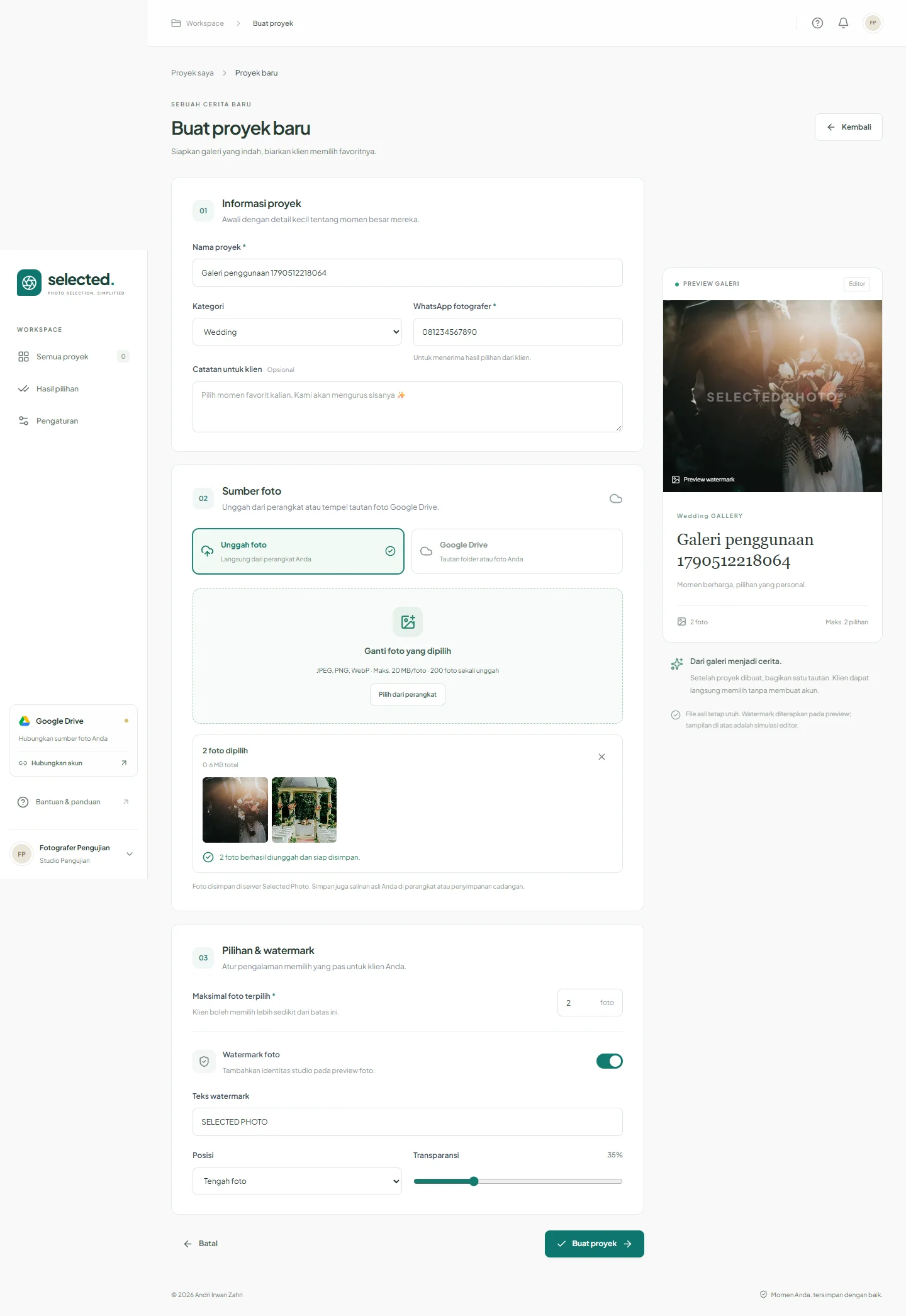Click the link icon next to Hubungkan akun
Viewport: 906px width, 1316px height.
click(23, 763)
